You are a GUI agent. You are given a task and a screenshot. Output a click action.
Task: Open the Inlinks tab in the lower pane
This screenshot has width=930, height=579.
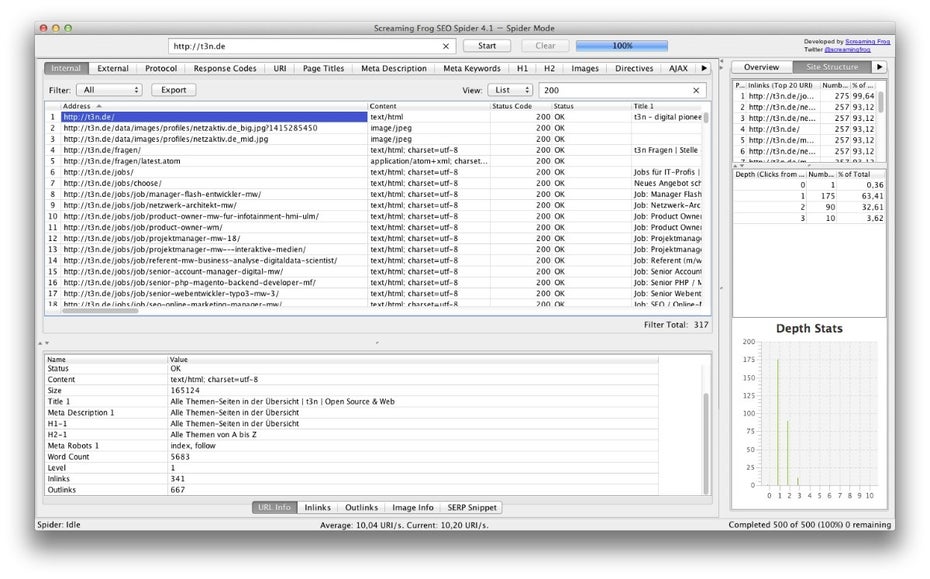317,507
